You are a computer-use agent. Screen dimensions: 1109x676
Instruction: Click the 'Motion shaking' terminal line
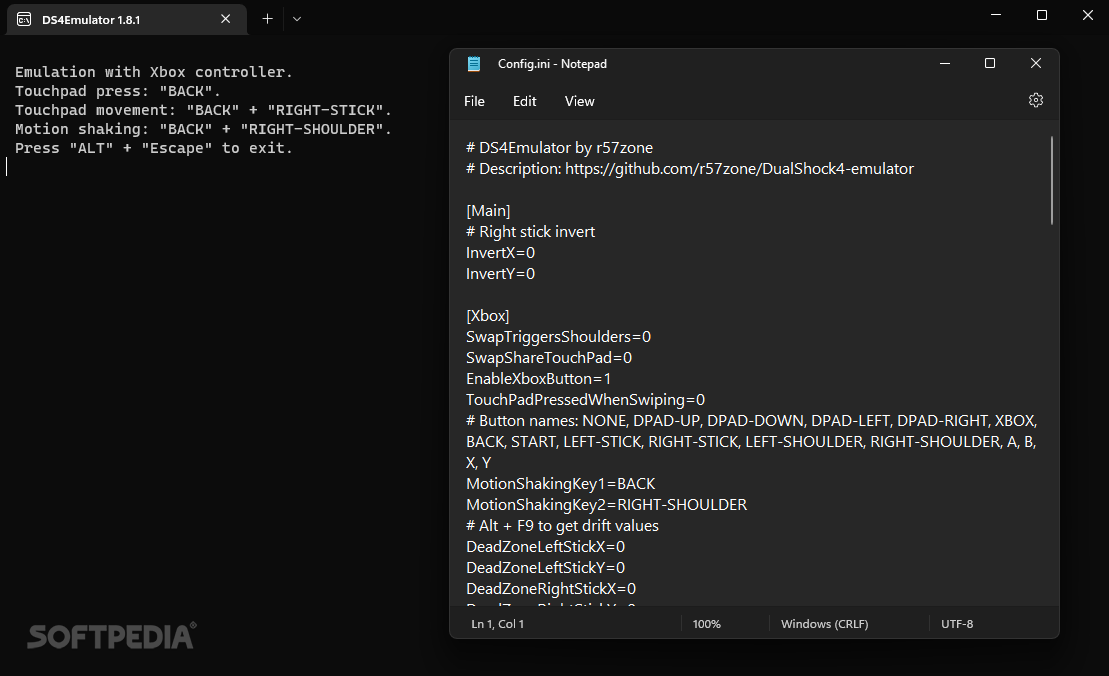tap(203, 129)
